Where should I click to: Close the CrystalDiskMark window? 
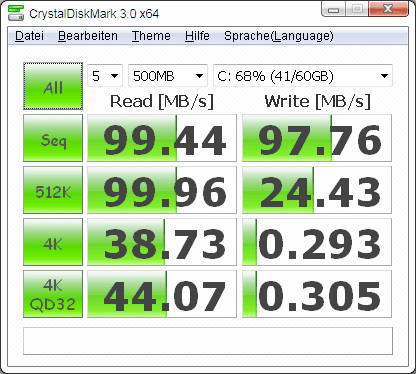389,9
